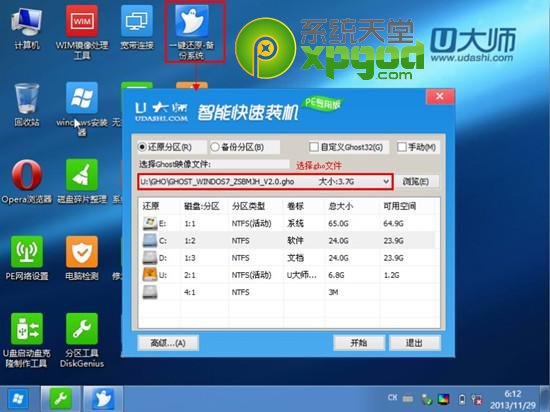Expand the gho image file dropdown
The width and height of the screenshot is (550, 412).
386,182
